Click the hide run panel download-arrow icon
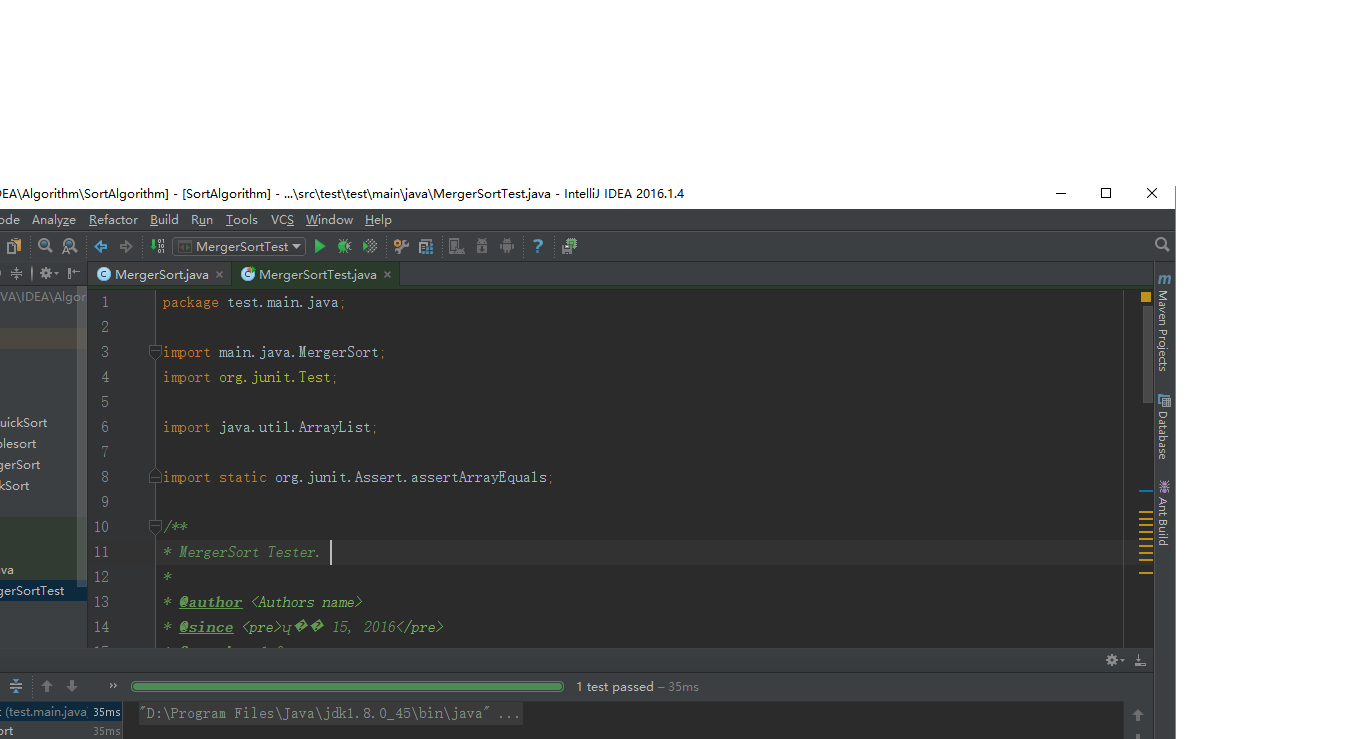This screenshot has height=739, width=1363. tap(1140, 660)
